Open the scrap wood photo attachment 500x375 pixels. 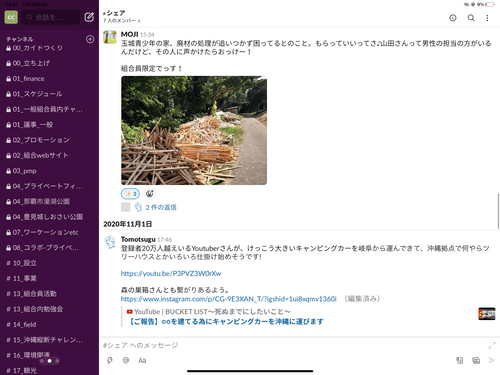pyautogui.click(x=194, y=130)
